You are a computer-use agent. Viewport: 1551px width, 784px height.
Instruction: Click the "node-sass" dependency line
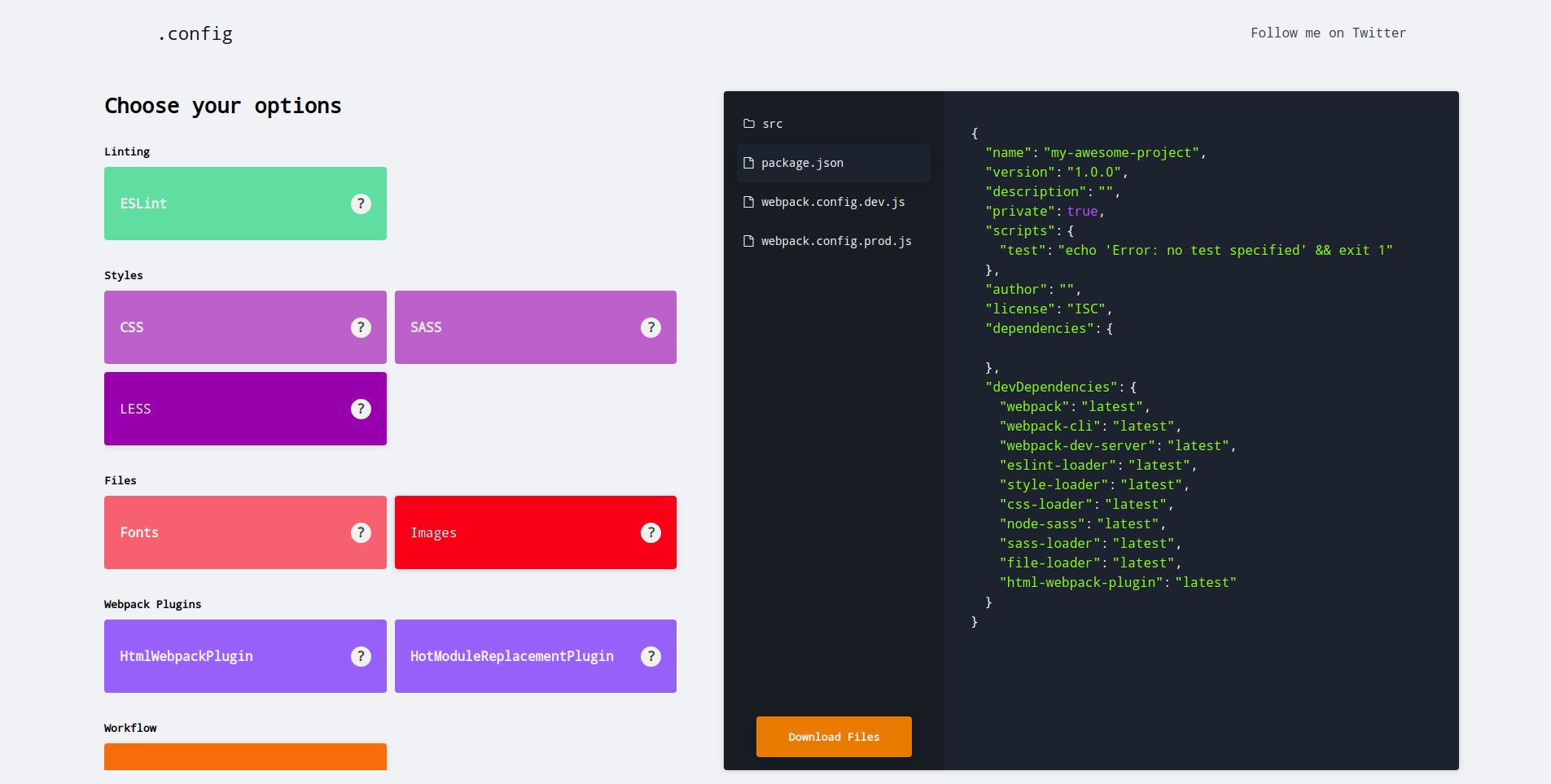1083,523
